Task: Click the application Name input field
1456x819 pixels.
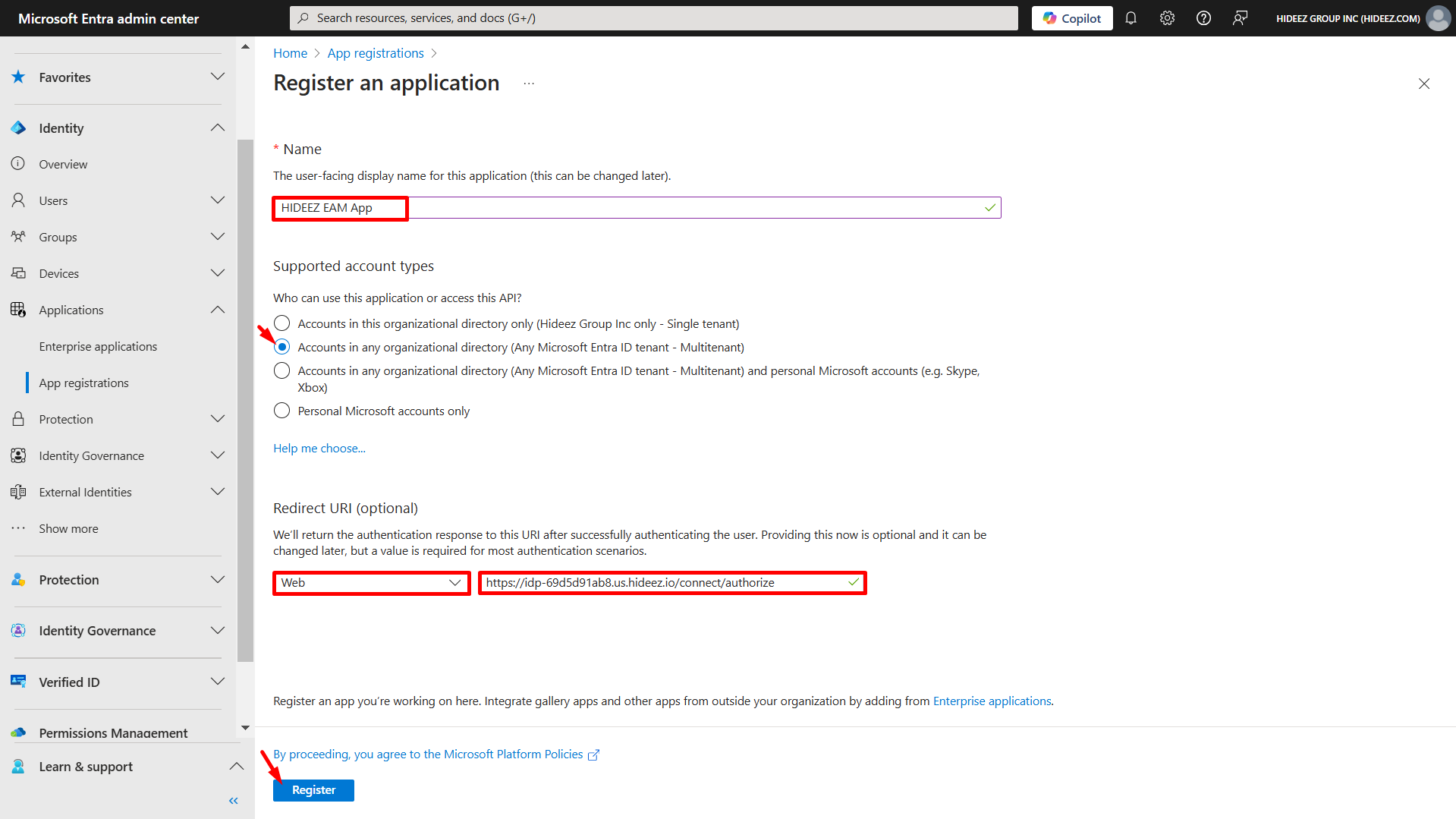Action: pyautogui.click(x=683, y=208)
